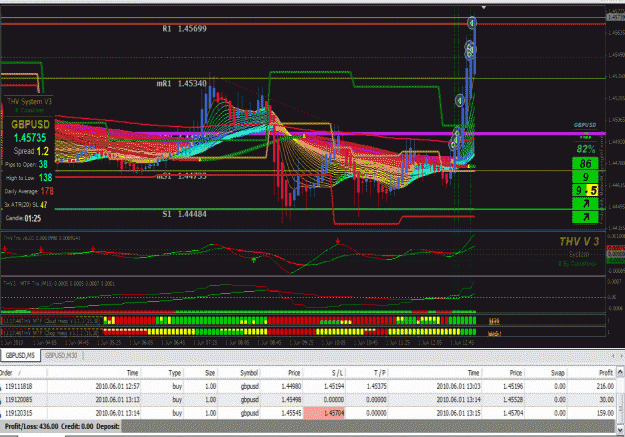Click the Daily Average 178 readout
This screenshot has height=437, width=625.
coord(29,191)
